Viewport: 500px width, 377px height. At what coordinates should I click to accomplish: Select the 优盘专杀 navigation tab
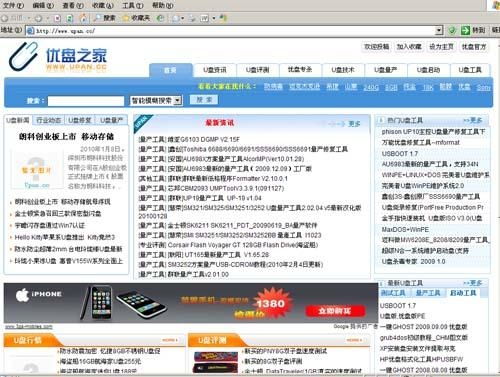click(x=300, y=70)
